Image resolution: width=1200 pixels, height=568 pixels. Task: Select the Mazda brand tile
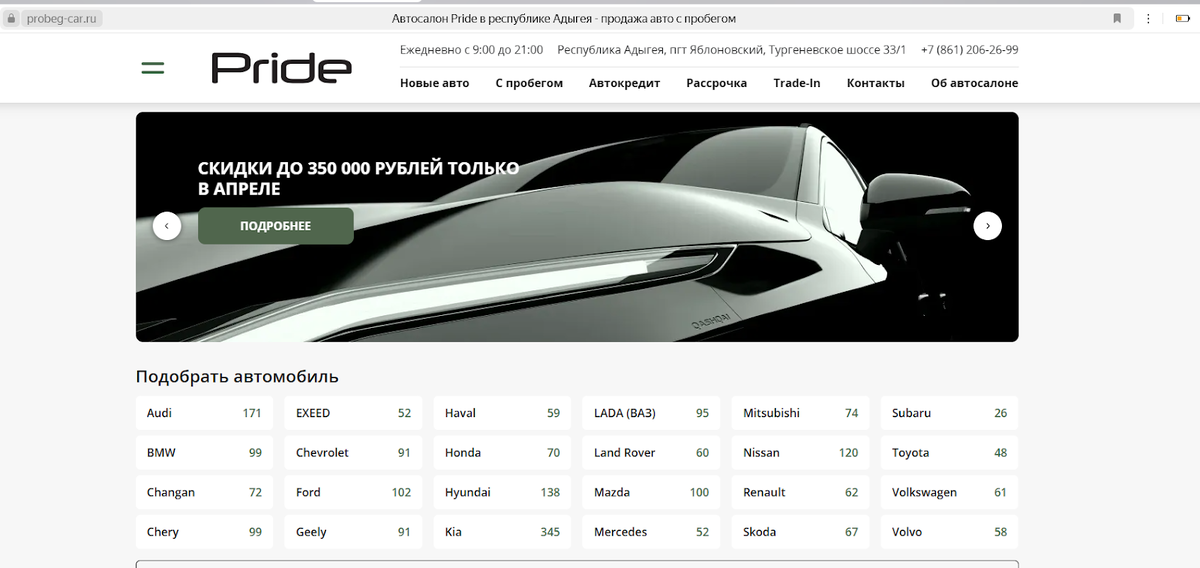click(651, 492)
